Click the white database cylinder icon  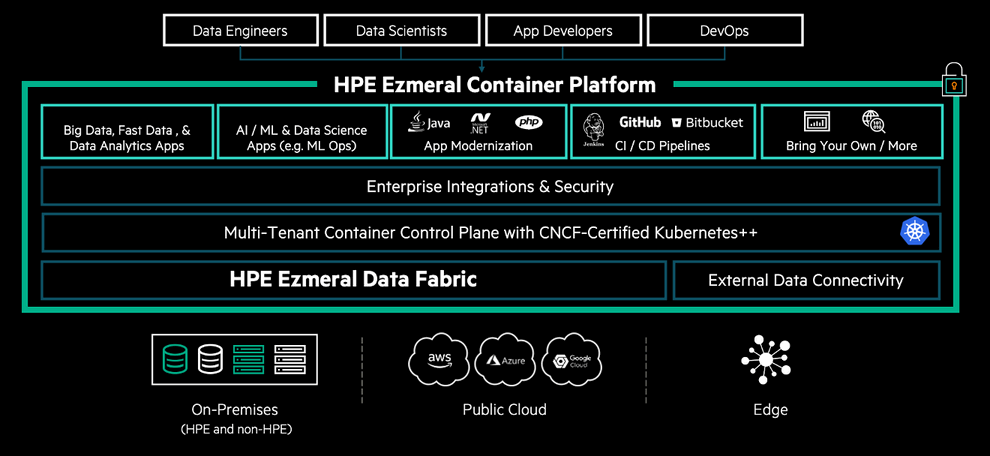(x=210, y=359)
